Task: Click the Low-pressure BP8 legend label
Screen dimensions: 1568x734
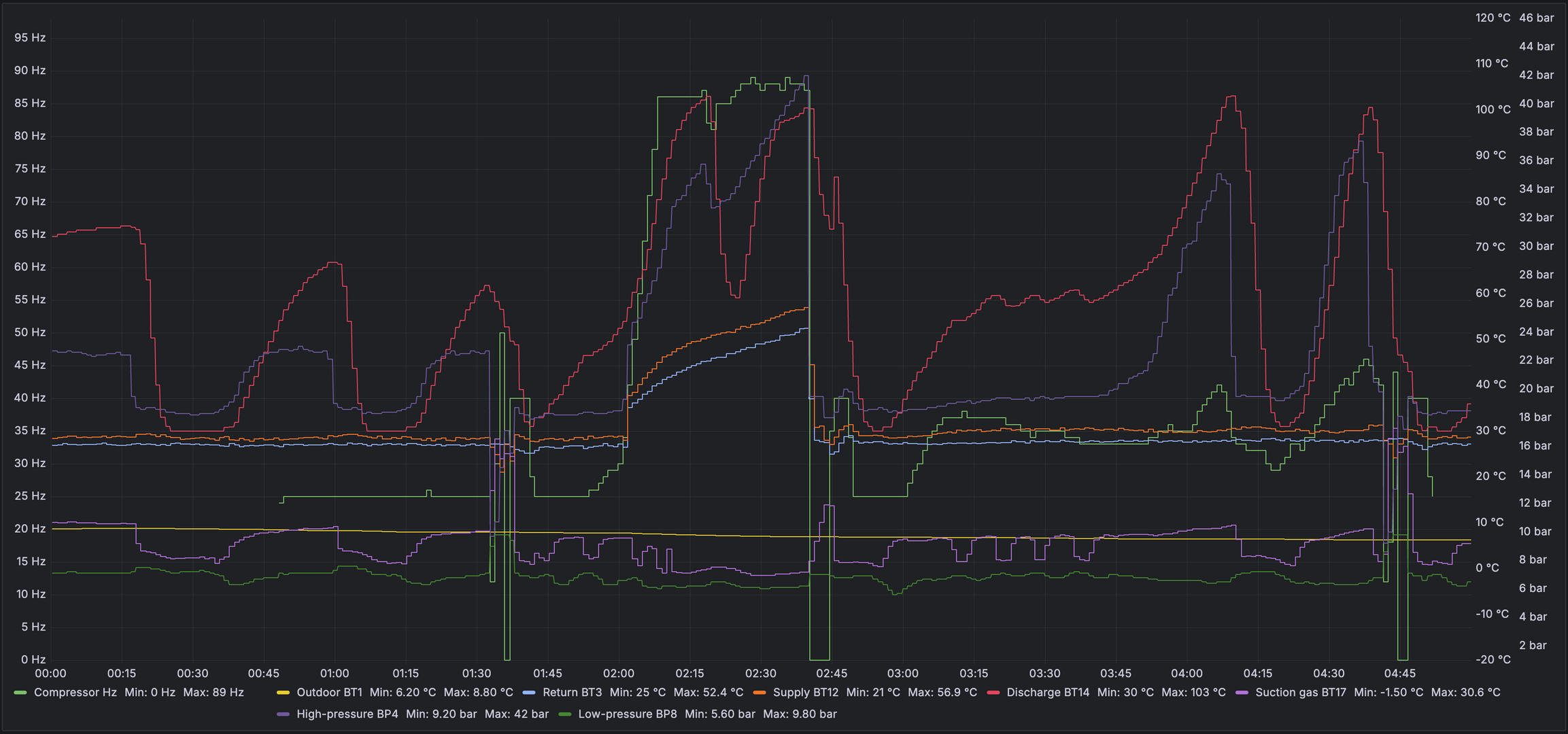Action: [x=627, y=714]
